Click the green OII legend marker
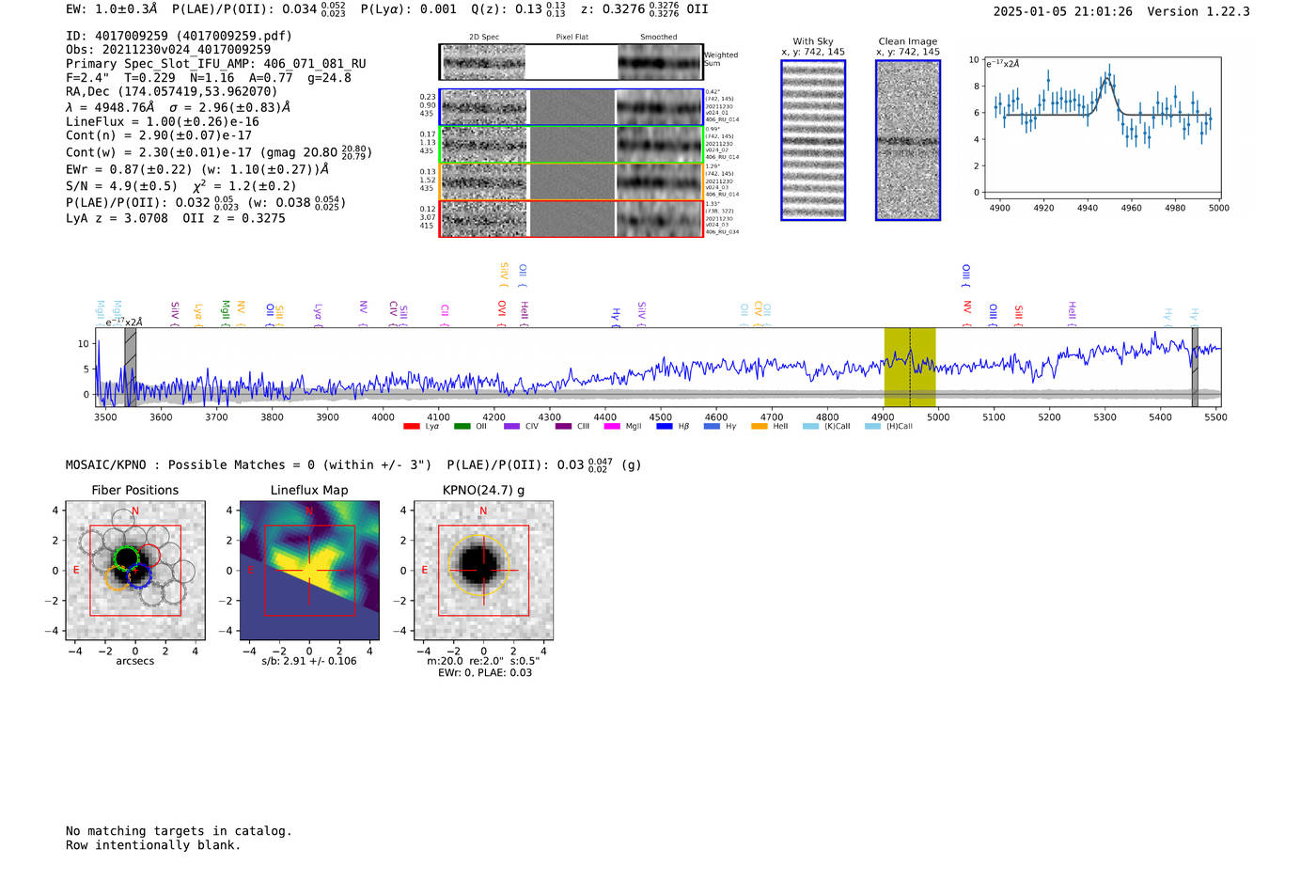This screenshot has height=896, width=1316. (462, 427)
